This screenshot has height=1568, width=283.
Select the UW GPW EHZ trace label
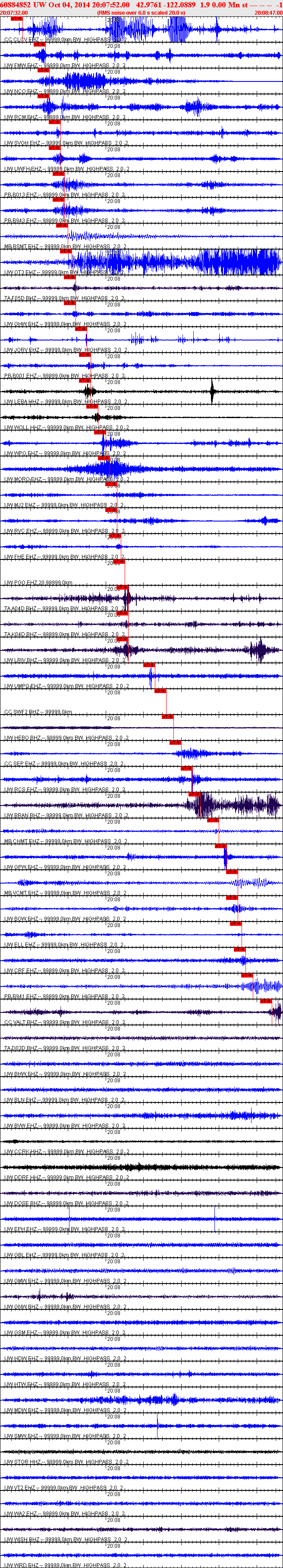coord(65,867)
